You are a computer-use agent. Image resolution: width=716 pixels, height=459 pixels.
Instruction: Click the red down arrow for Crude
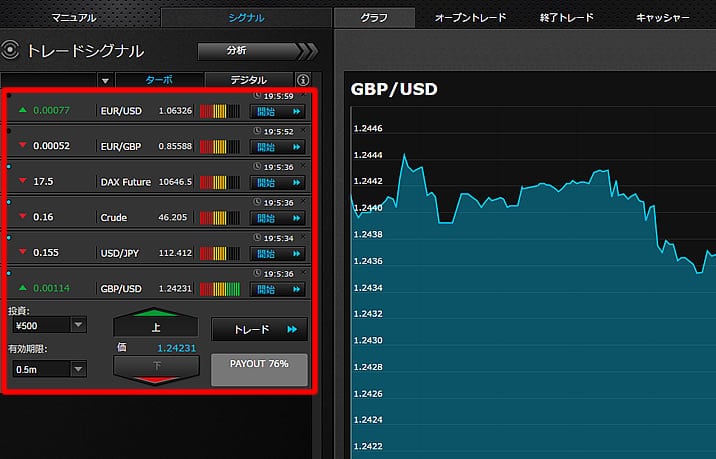pyautogui.click(x=22, y=216)
